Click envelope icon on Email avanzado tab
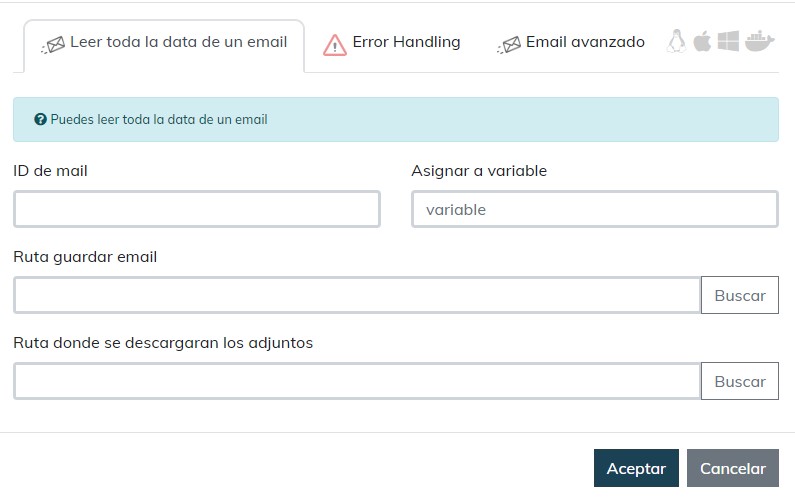795x503 pixels. pos(509,44)
